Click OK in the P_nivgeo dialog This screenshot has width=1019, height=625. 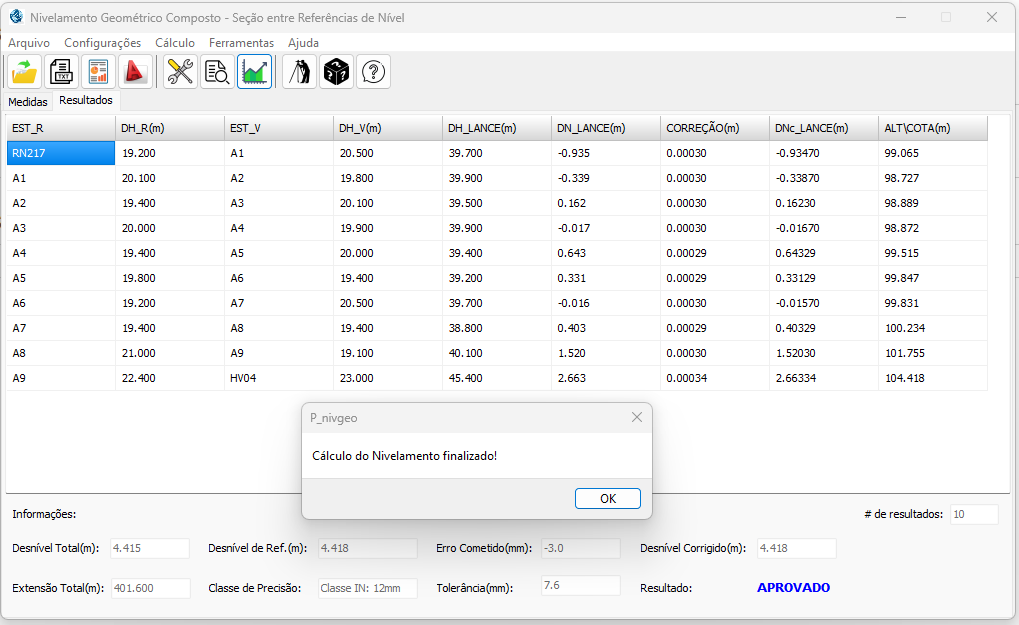[x=608, y=498]
